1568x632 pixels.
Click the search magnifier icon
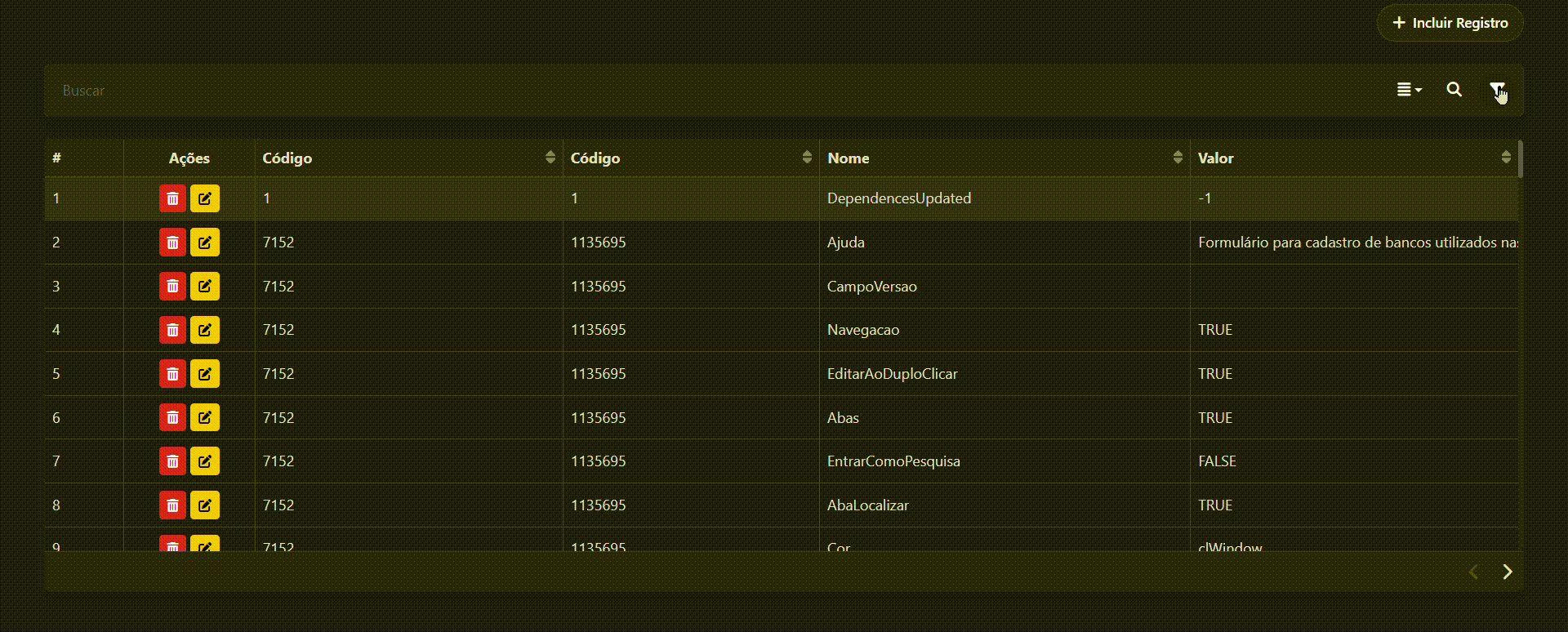pos(1454,90)
